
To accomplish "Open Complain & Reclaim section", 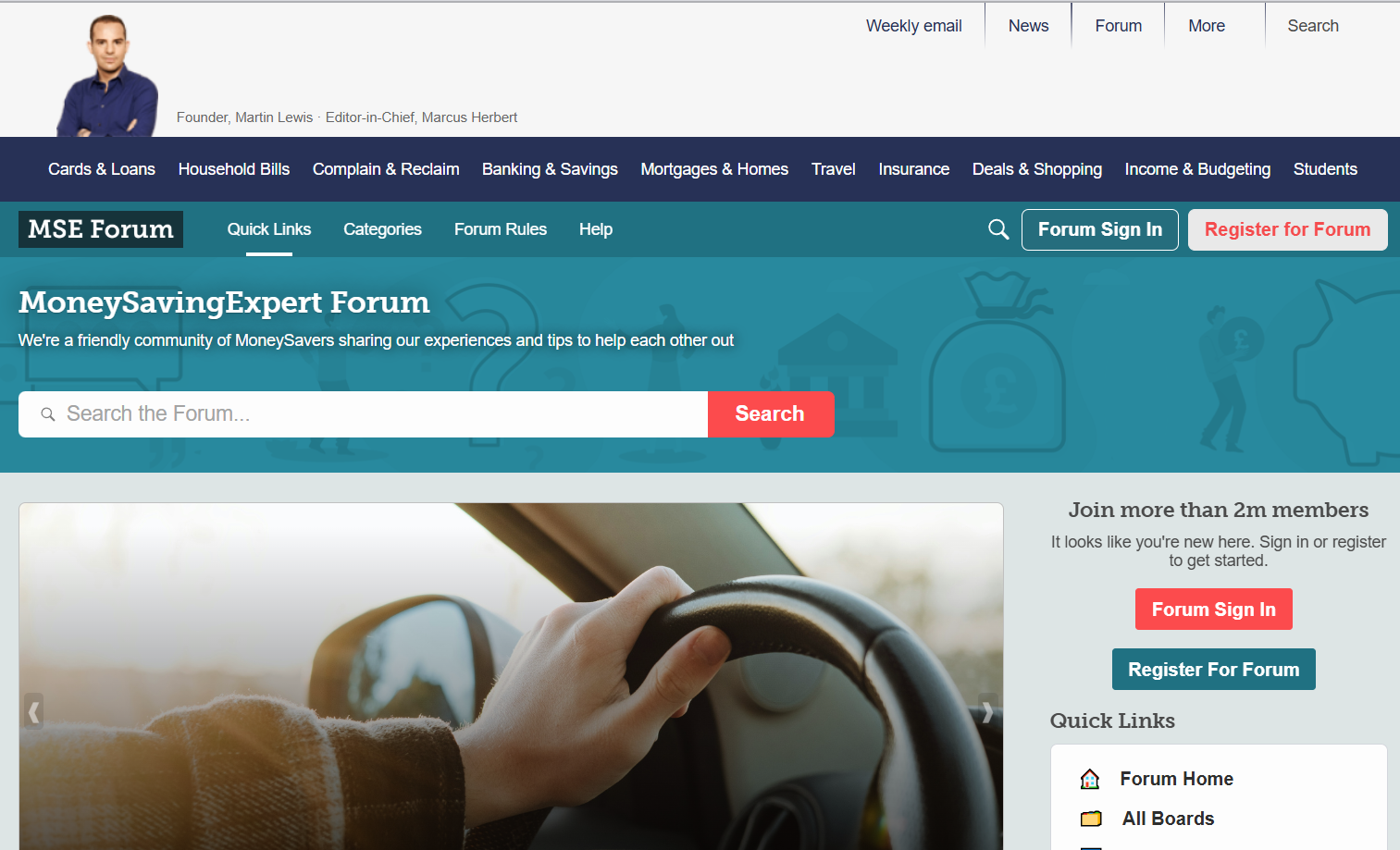I will coord(386,169).
